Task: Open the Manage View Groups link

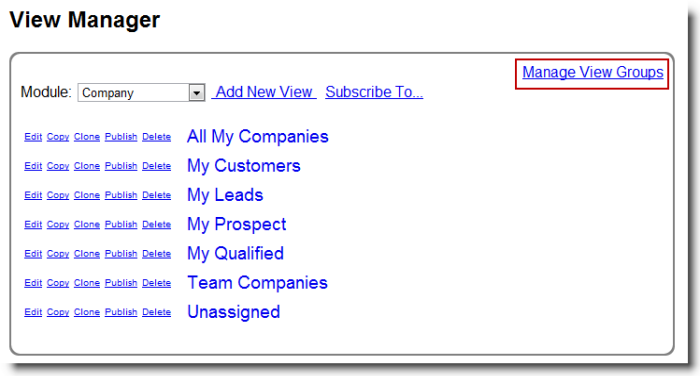Action: (593, 72)
